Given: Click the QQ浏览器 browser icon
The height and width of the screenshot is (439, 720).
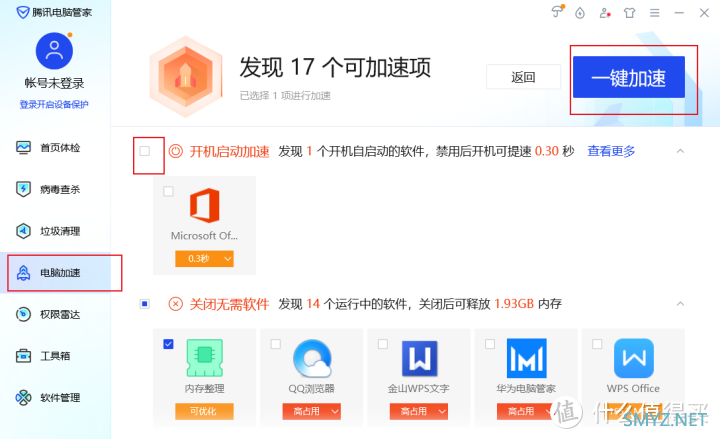Looking at the screenshot, I should coord(312,358).
